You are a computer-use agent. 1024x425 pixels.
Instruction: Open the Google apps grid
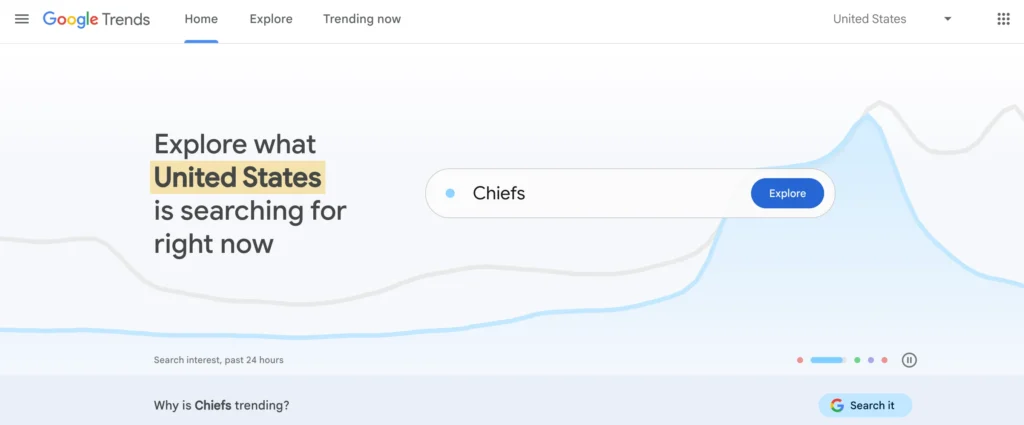click(x=1003, y=19)
